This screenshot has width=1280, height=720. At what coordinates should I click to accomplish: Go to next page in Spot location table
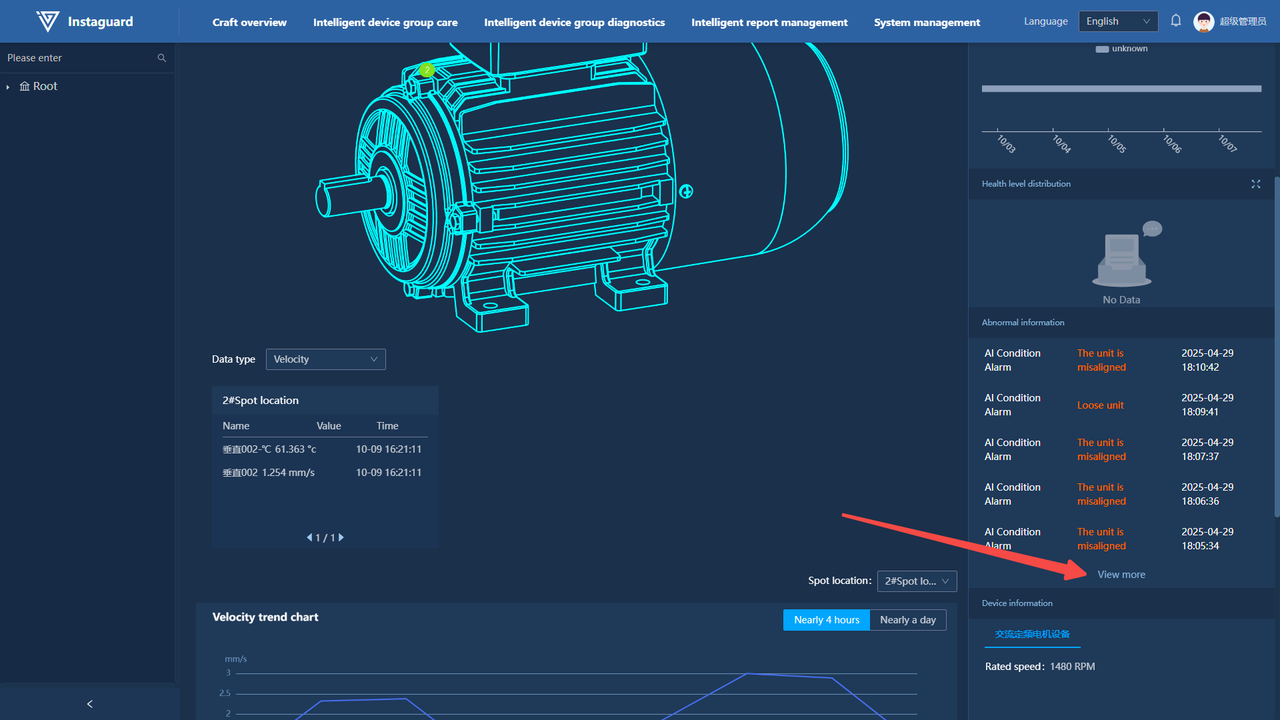click(341, 538)
